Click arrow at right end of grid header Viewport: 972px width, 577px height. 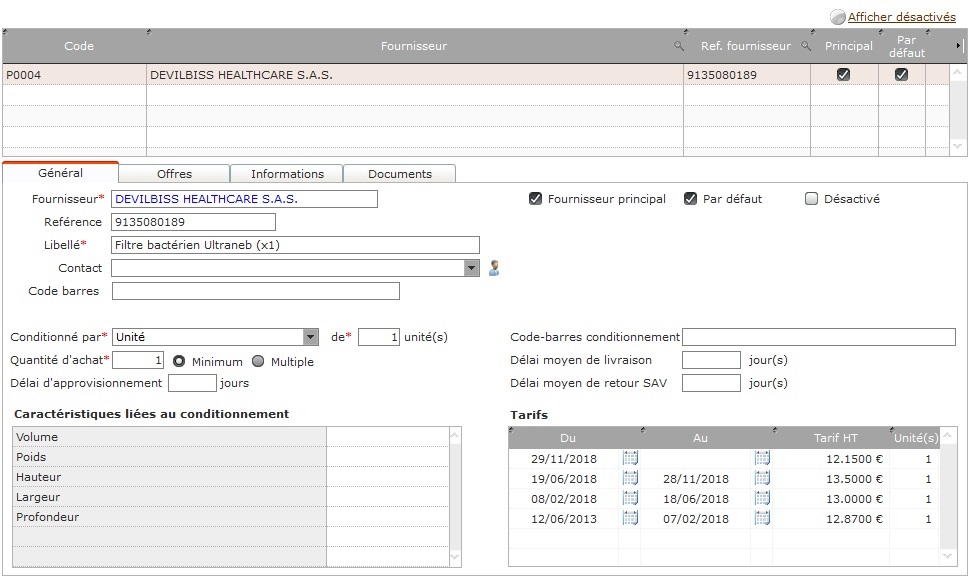click(958, 45)
